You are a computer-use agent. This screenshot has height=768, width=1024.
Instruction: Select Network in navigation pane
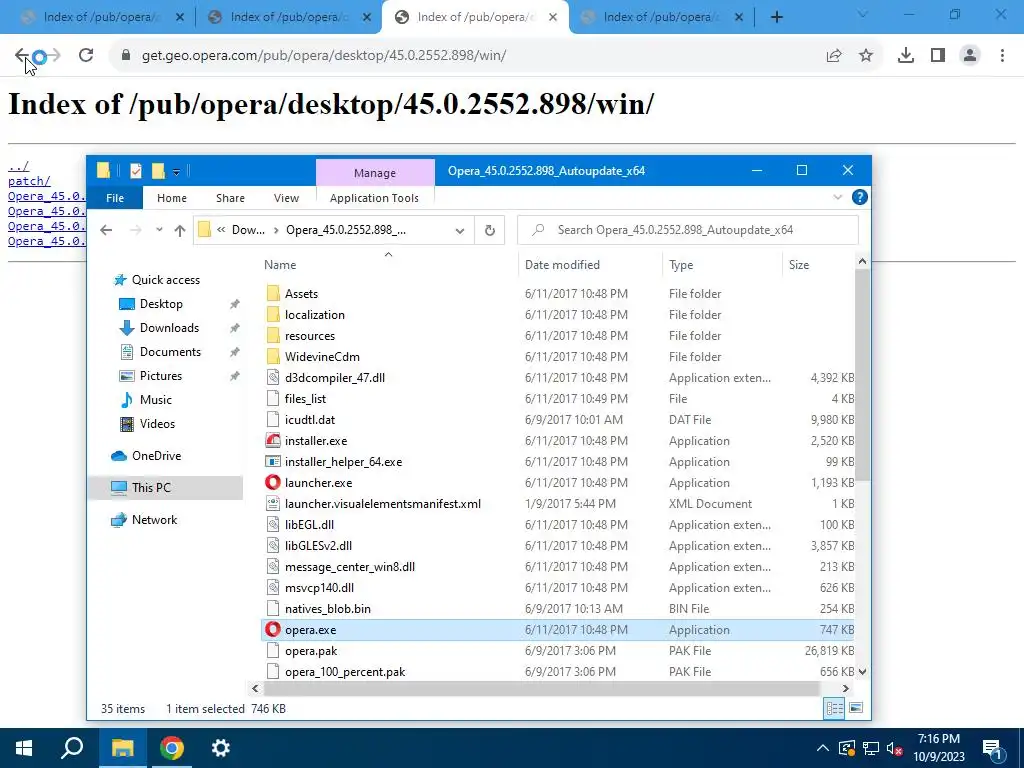pyautogui.click(x=154, y=520)
